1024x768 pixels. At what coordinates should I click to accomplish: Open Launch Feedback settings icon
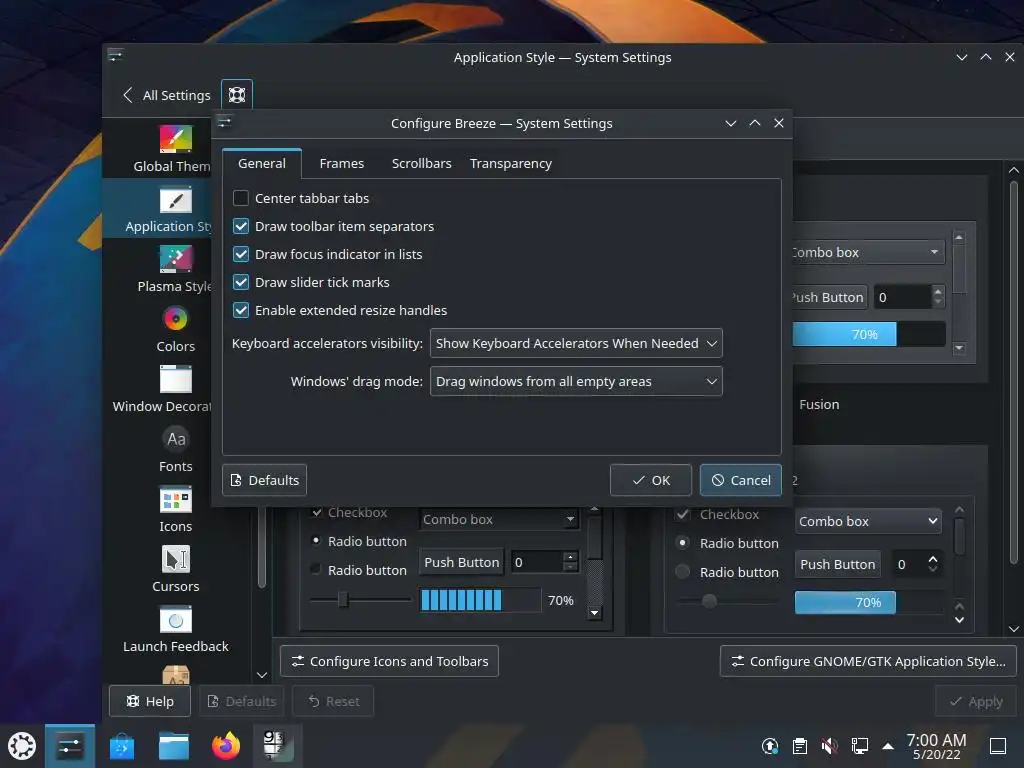coord(176,620)
